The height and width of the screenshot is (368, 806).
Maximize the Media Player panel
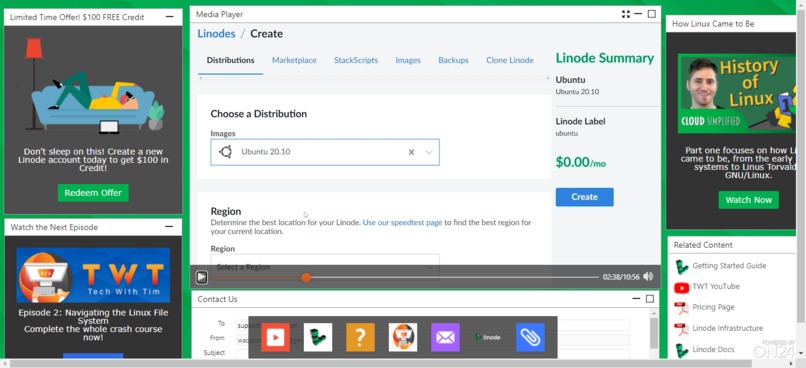coord(651,14)
